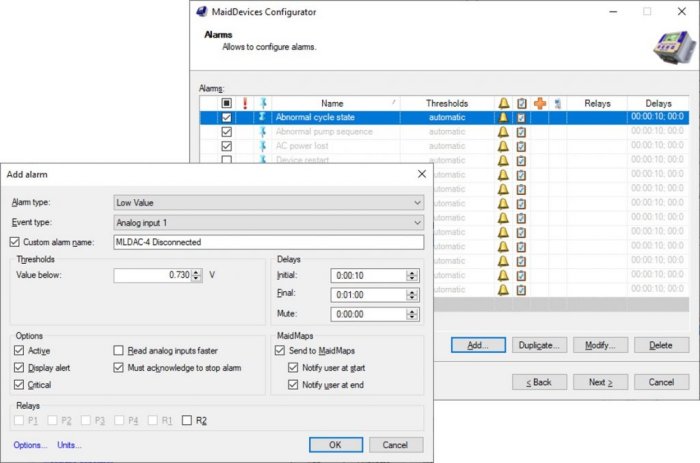Click the blue pin column header icon
This screenshot has height=463, width=700.
[x=264, y=103]
